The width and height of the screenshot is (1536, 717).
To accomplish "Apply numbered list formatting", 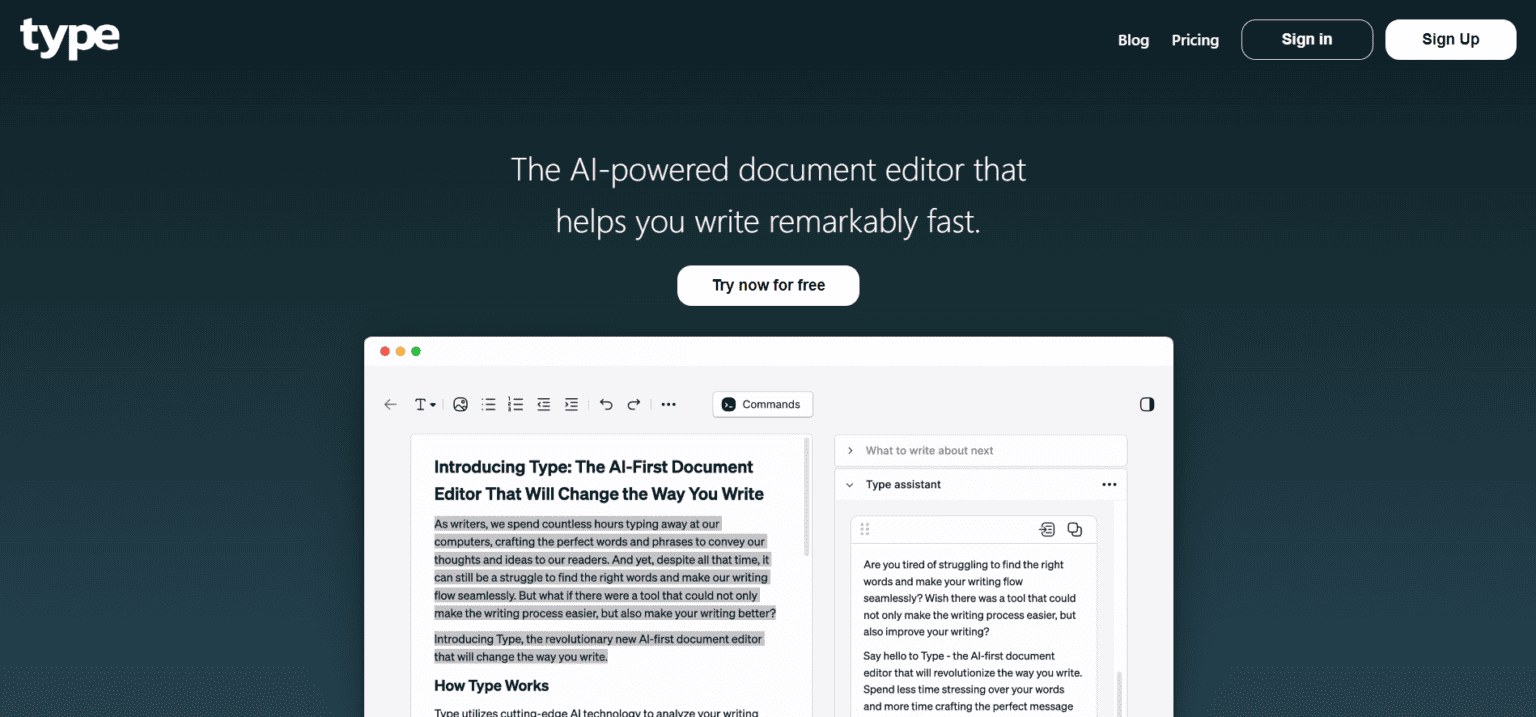I will pyautogui.click(x=515, y=405).
